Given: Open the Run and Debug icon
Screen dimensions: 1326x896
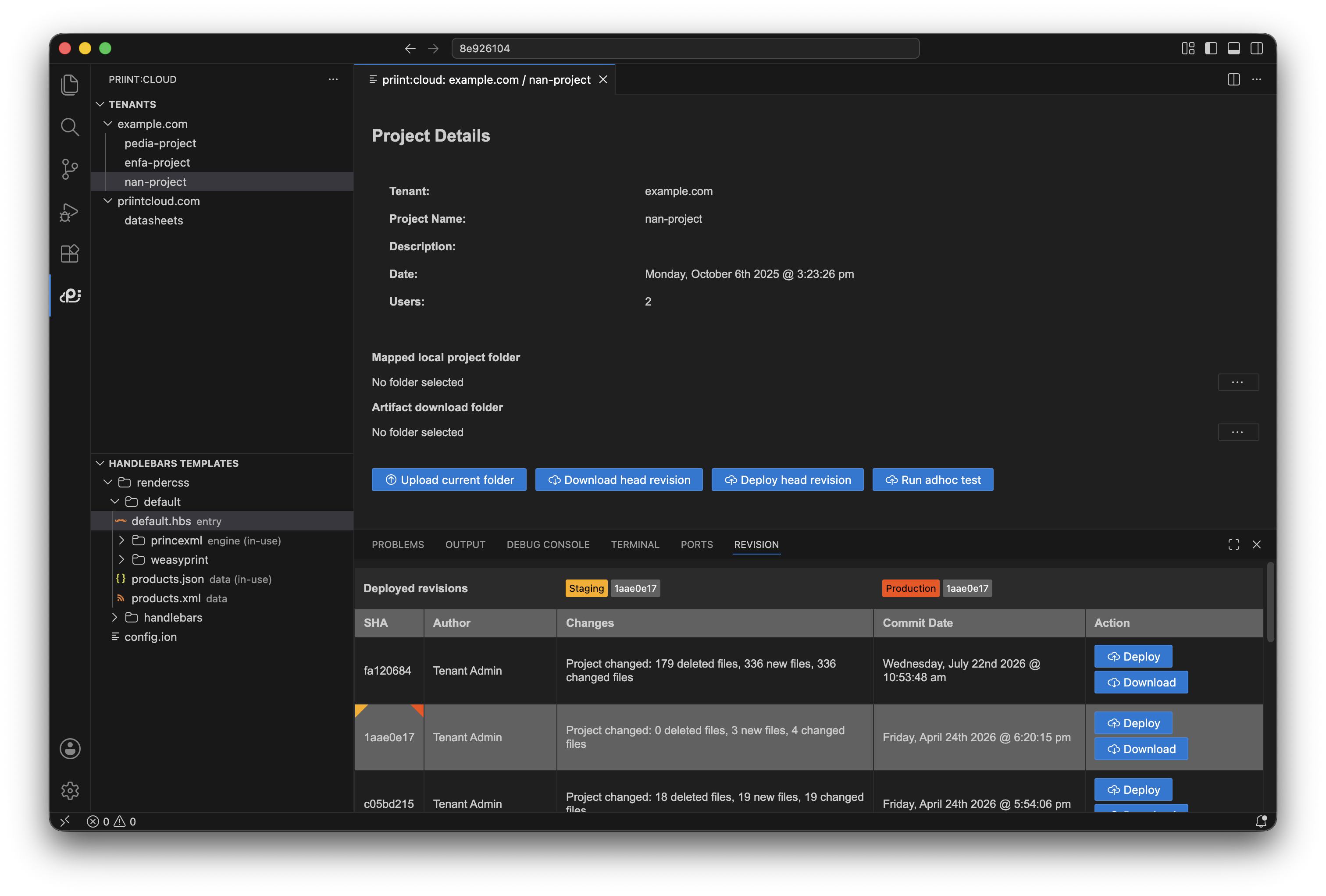Looking at the screenshot, I should [70, 212].
